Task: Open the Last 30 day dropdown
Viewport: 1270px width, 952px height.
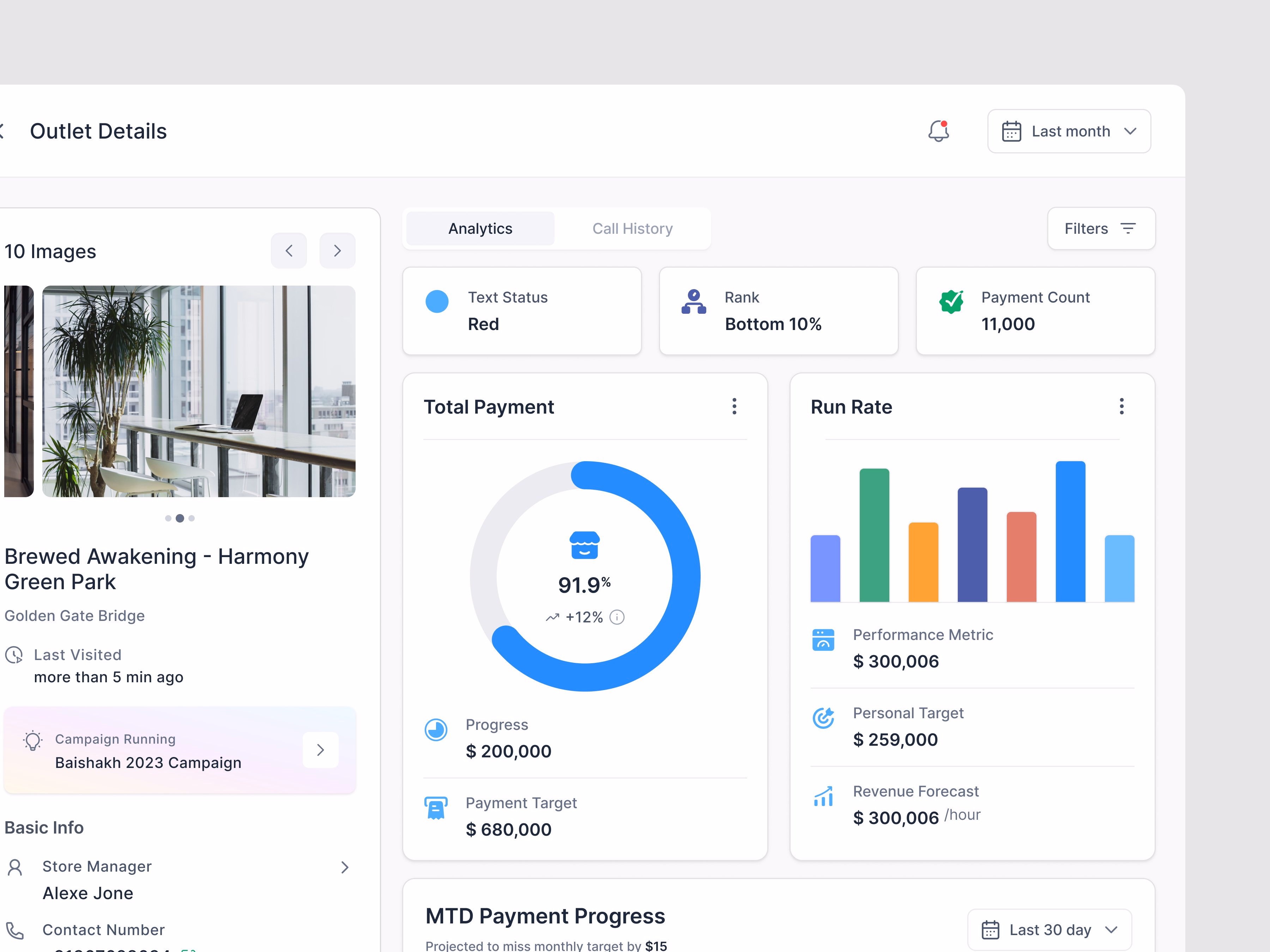Action: (1049, 930)
